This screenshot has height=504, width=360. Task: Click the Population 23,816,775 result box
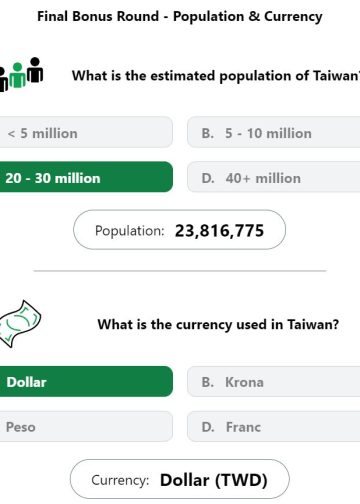(x=179, y=230)
